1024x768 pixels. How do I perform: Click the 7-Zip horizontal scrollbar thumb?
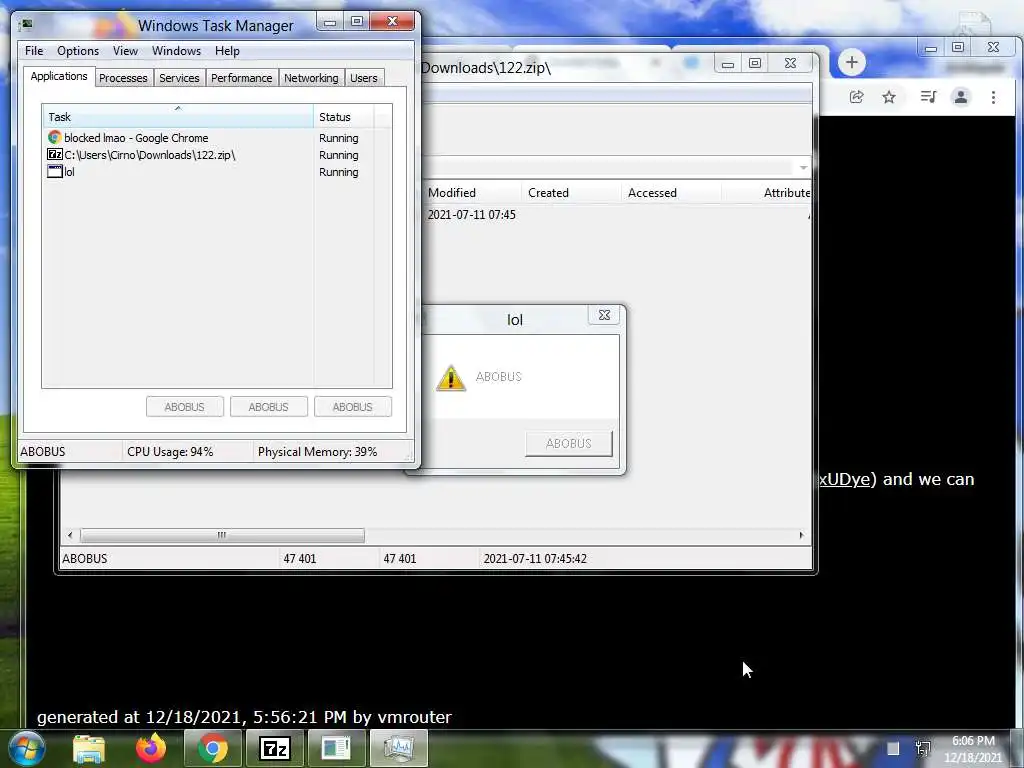[222, 536]
